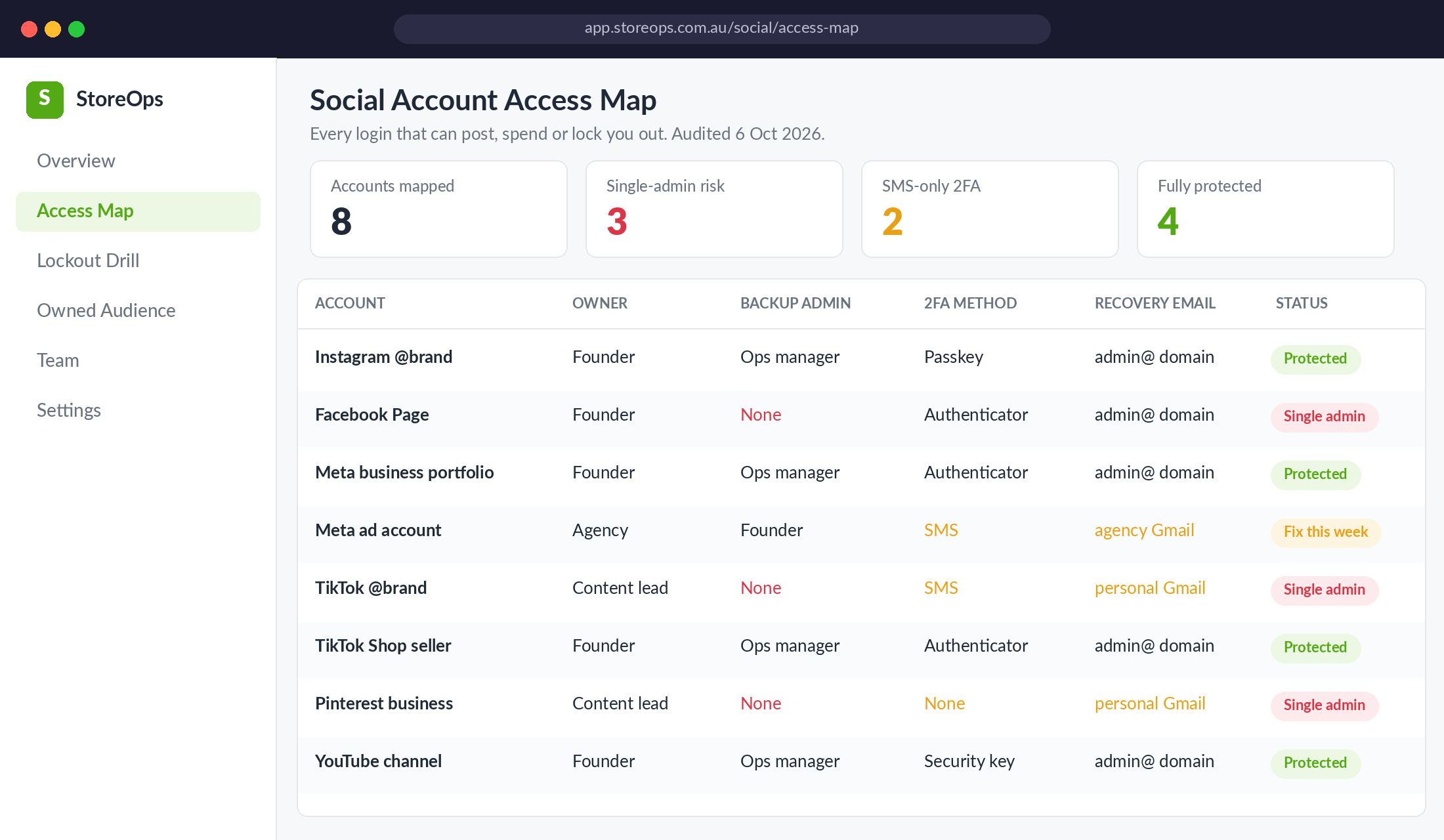Open the Facebook Page account name
Screen dimensions: 1444x840
click(x=372, y=415)
